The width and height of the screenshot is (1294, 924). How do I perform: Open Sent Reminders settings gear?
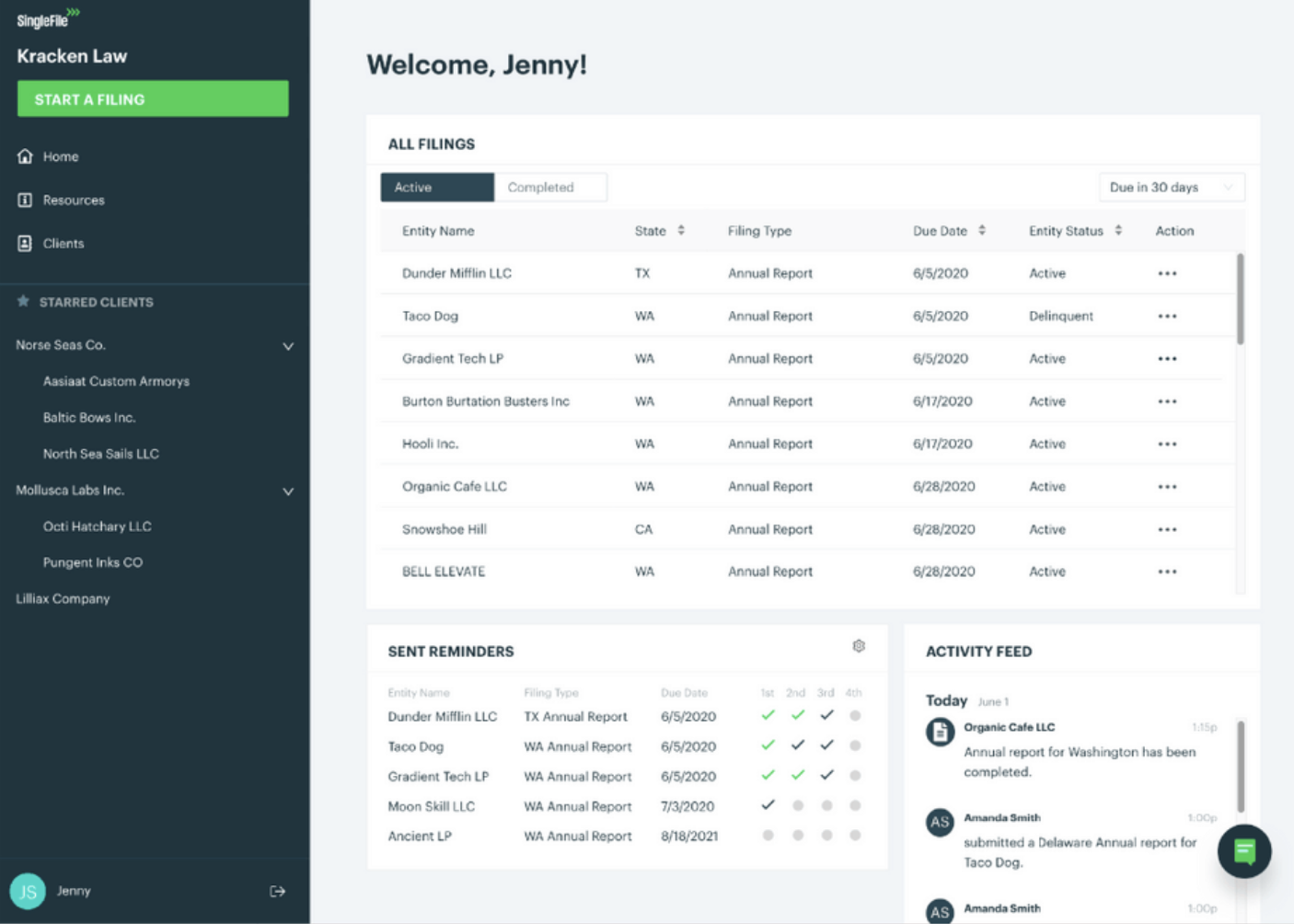[x=858, y=646]
